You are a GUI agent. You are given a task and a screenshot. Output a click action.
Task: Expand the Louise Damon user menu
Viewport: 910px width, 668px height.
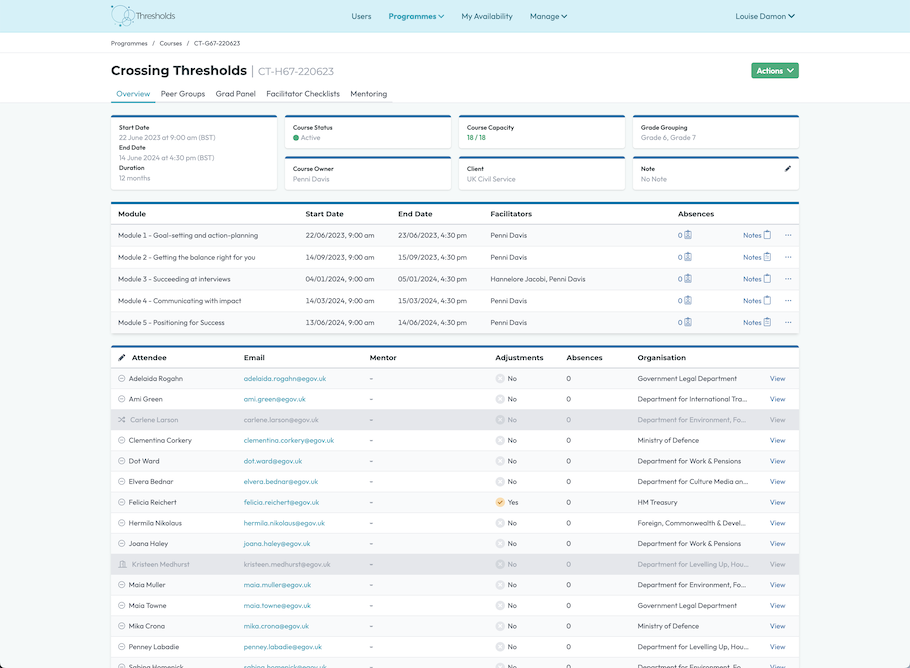click(765, 16)
